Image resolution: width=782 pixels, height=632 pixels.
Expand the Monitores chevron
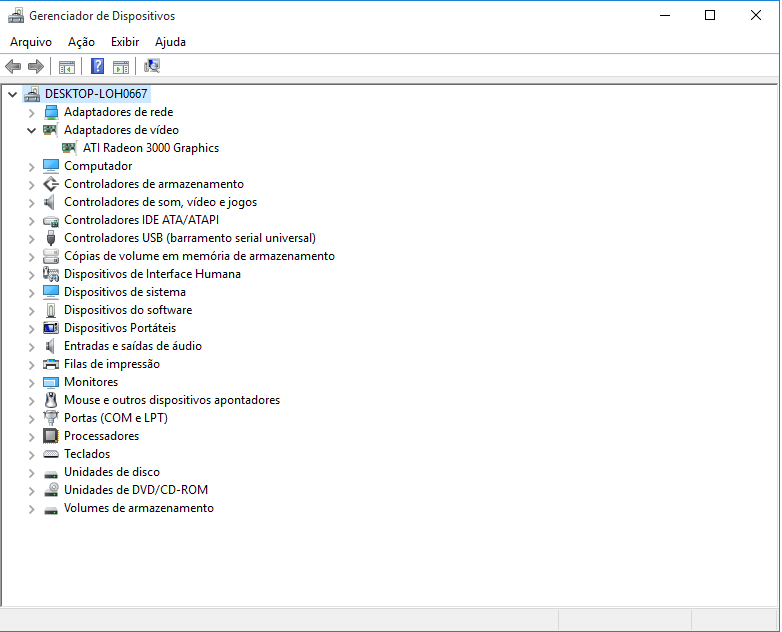(x=31, y=383)
